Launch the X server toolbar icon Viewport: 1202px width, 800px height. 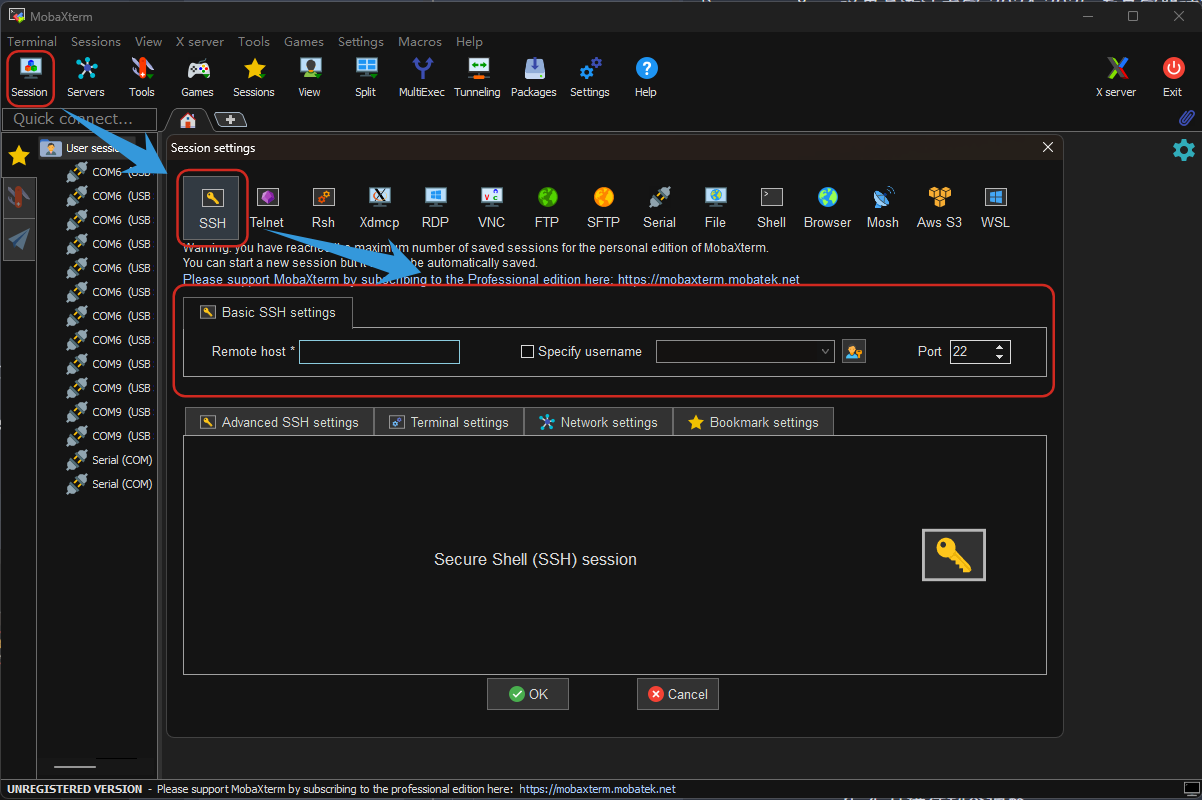[x=1116, y=78]
